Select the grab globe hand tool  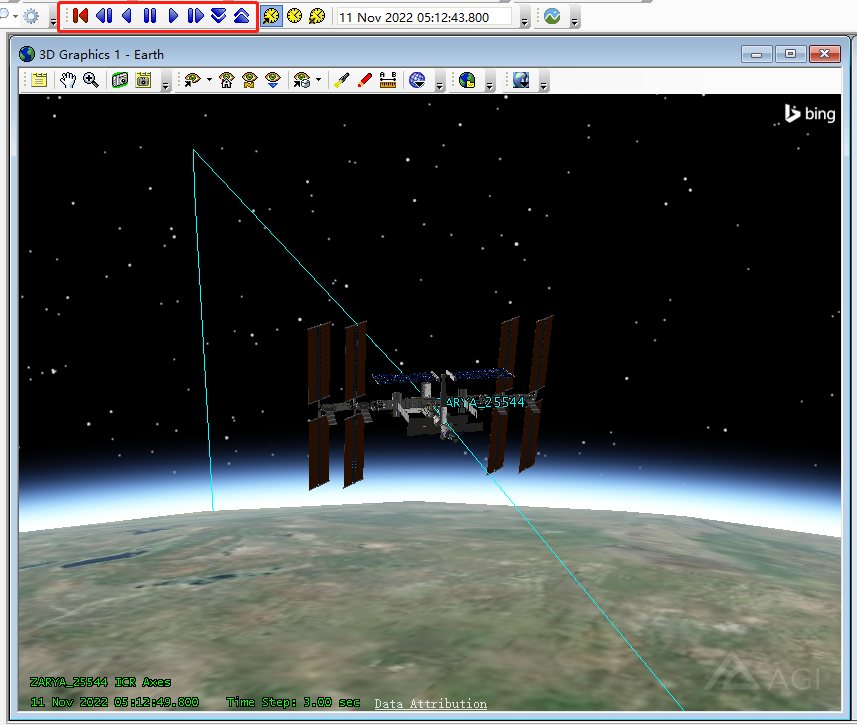pyautogui.click(x=69, y=81)
